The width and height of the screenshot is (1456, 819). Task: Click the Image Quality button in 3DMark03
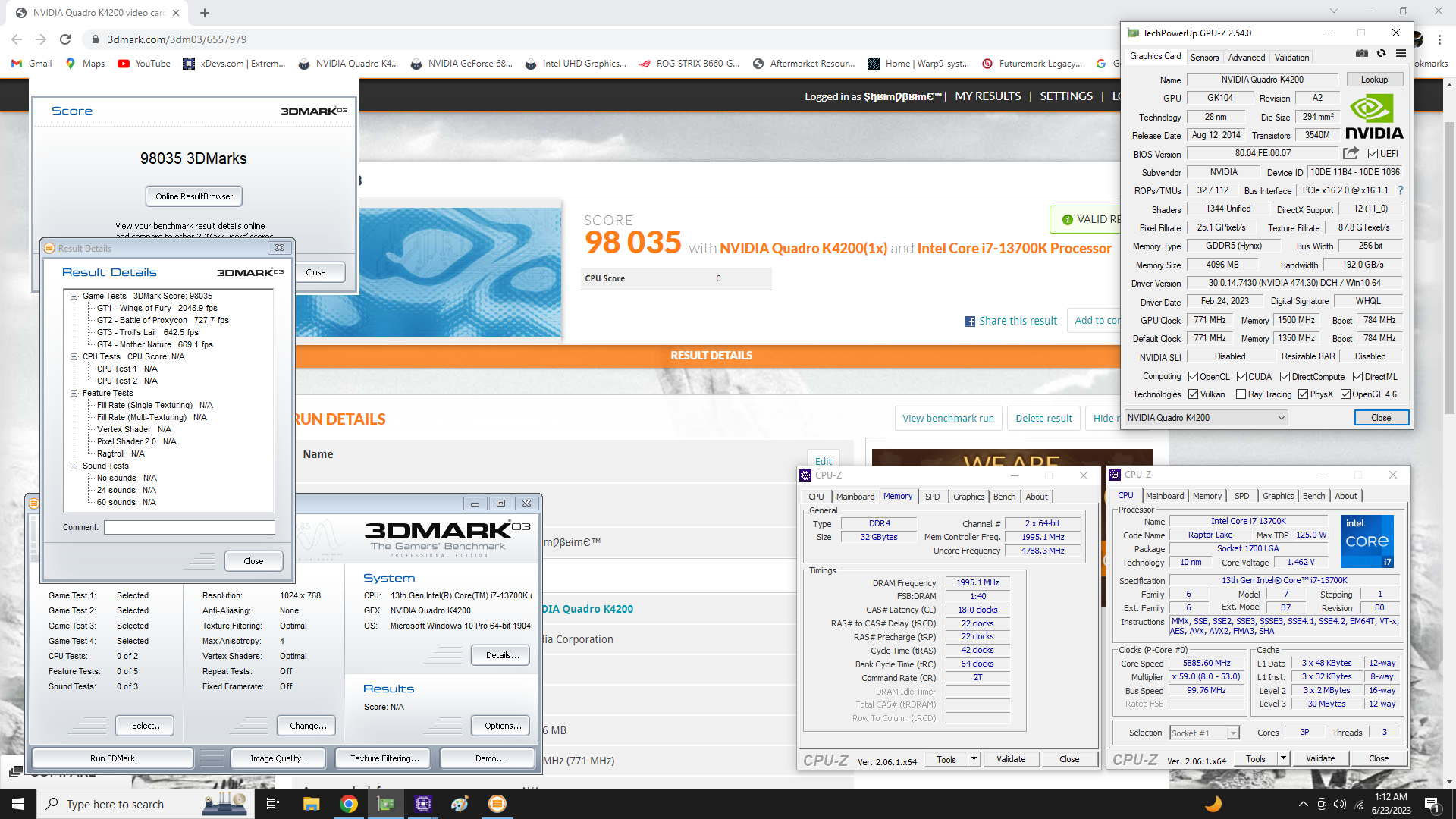[280, 758]
